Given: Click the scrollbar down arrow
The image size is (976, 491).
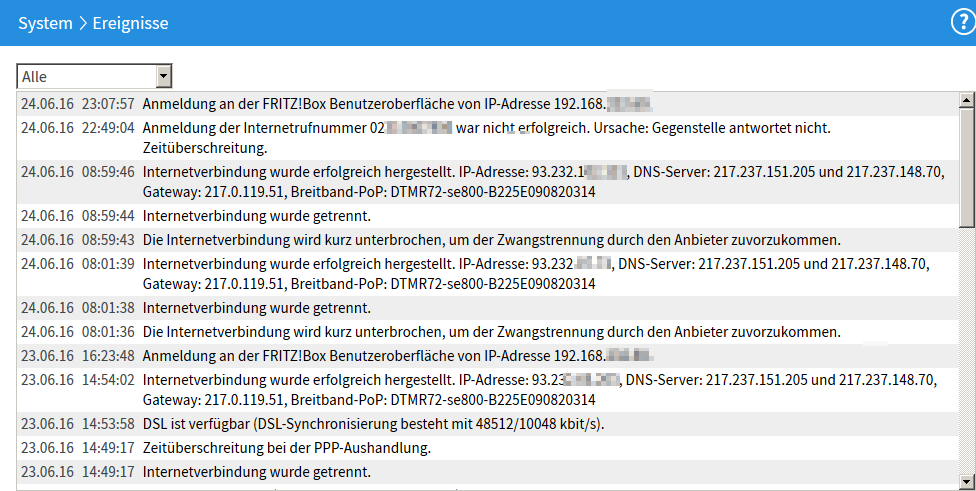Looking at the screenshot, I should [x=966, y=480].
